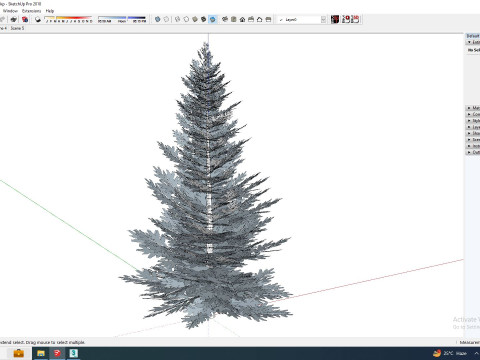Open the teal S app in taskbar
Image resolution: width=480 pixels, height=360 pixels.
[73, 353]
